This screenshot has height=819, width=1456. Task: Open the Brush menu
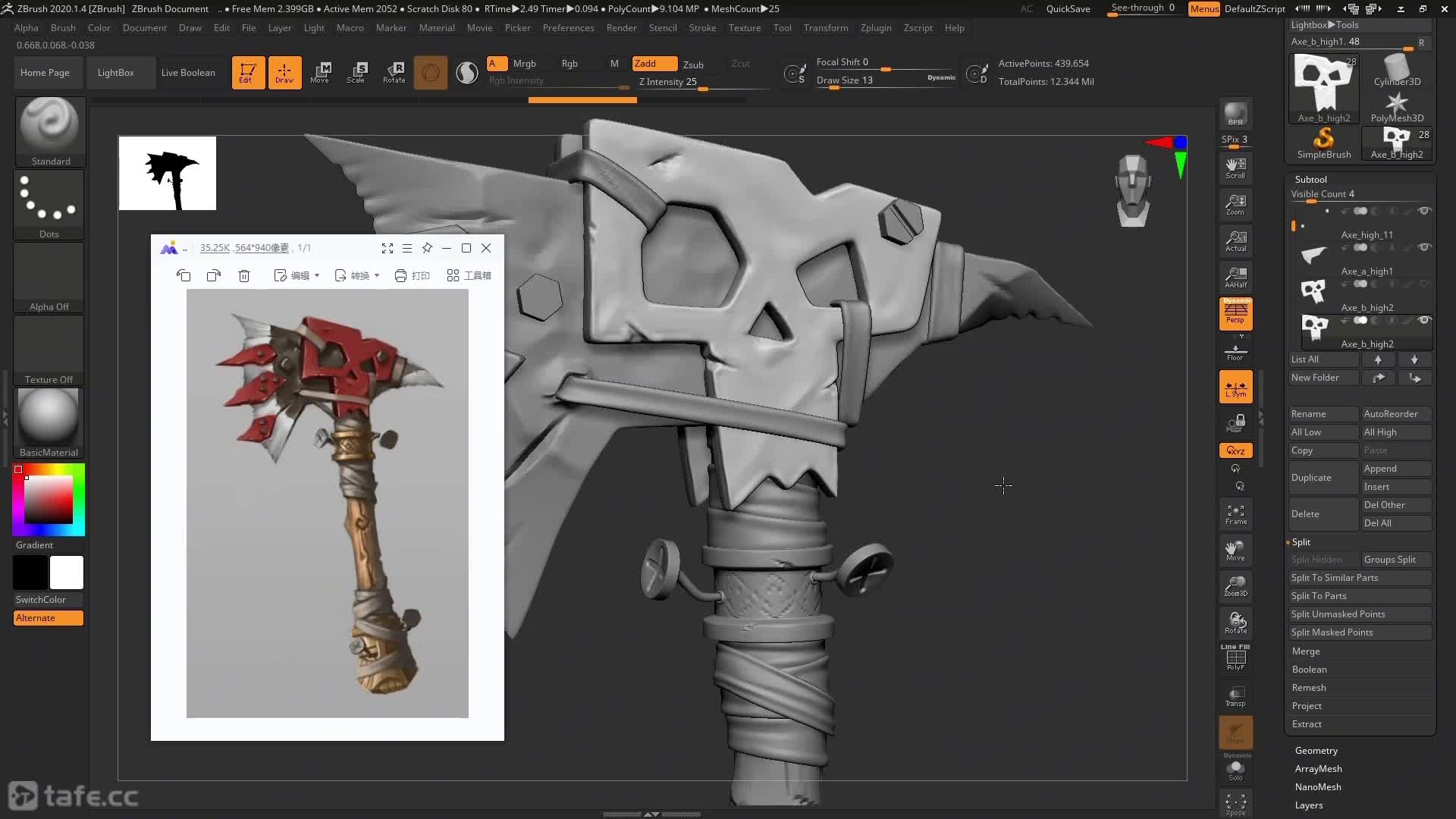coord(63,28)
